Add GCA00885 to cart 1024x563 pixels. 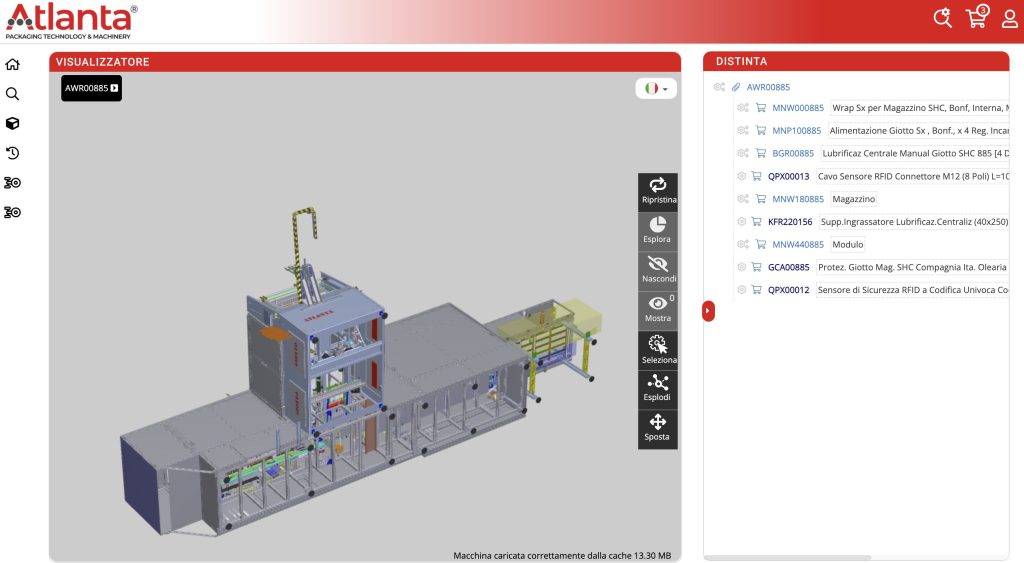(x=756, y=267)
